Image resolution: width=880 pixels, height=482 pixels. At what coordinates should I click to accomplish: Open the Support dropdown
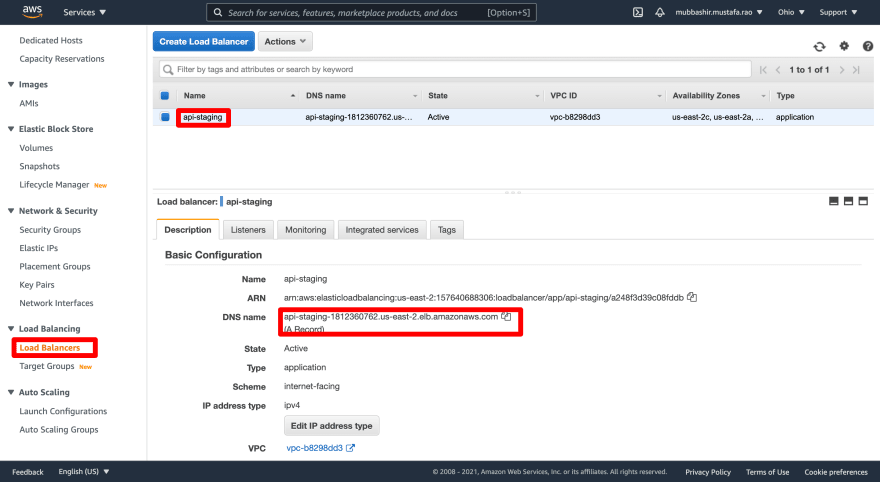pos(838,12)
